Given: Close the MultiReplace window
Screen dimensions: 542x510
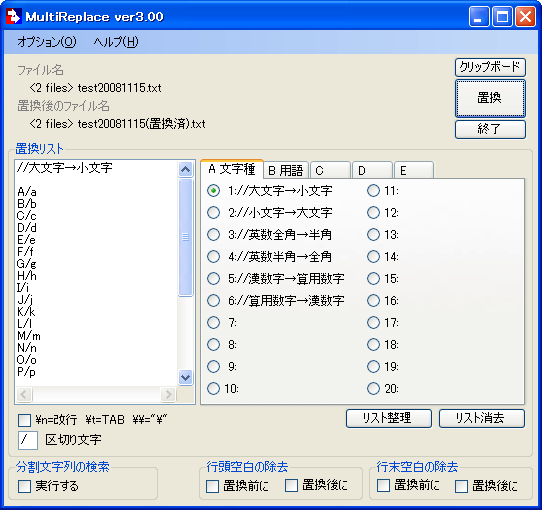Looking at the screenshot, I should [525, 16].
